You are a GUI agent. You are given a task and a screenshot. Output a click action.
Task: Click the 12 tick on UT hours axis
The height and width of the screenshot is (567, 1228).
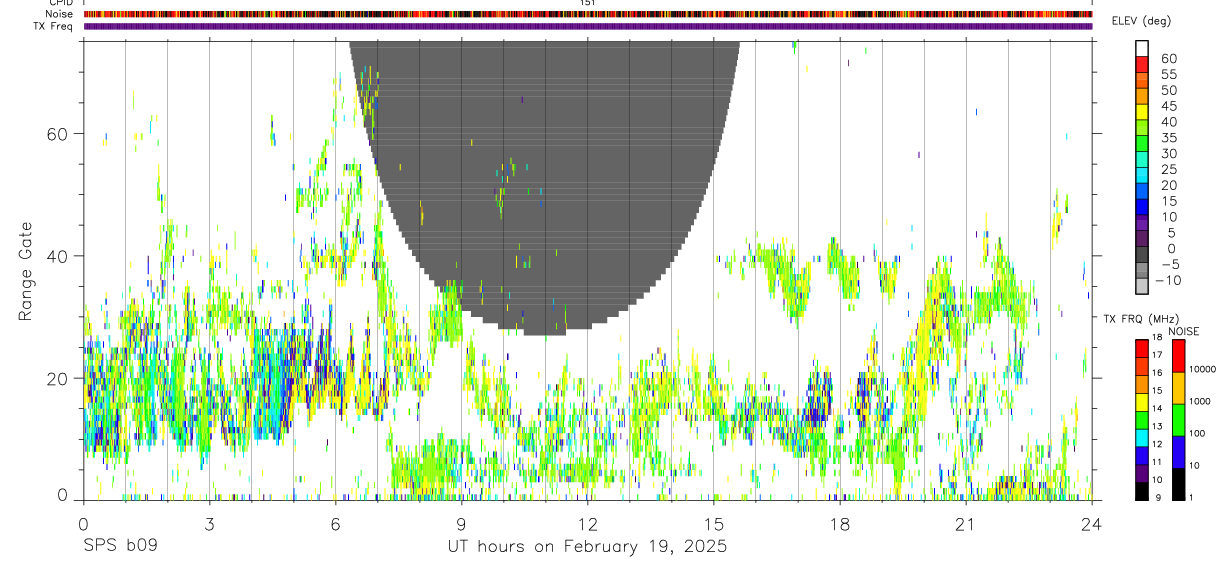(x=587, y=524)
